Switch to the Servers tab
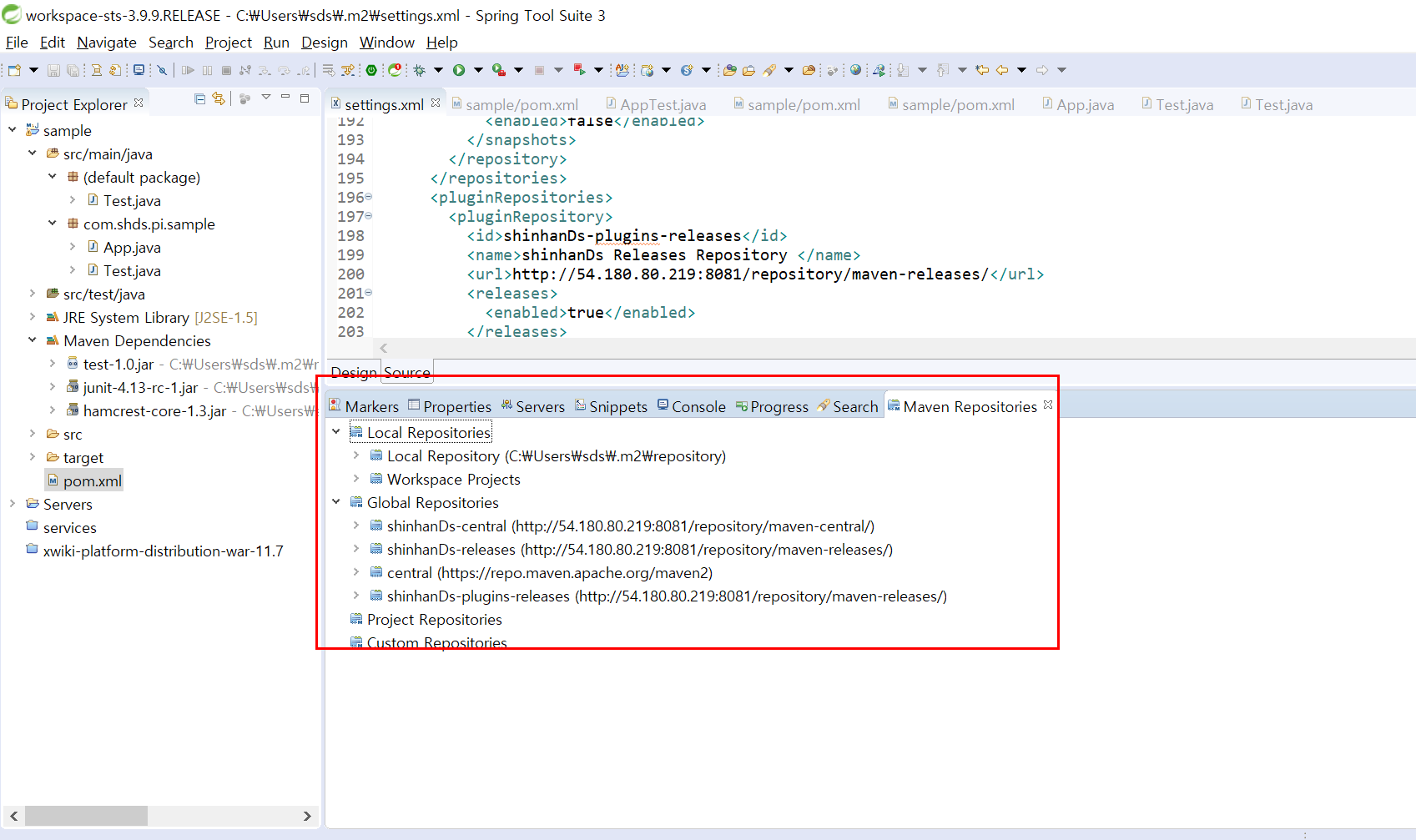 coord(532,406)
